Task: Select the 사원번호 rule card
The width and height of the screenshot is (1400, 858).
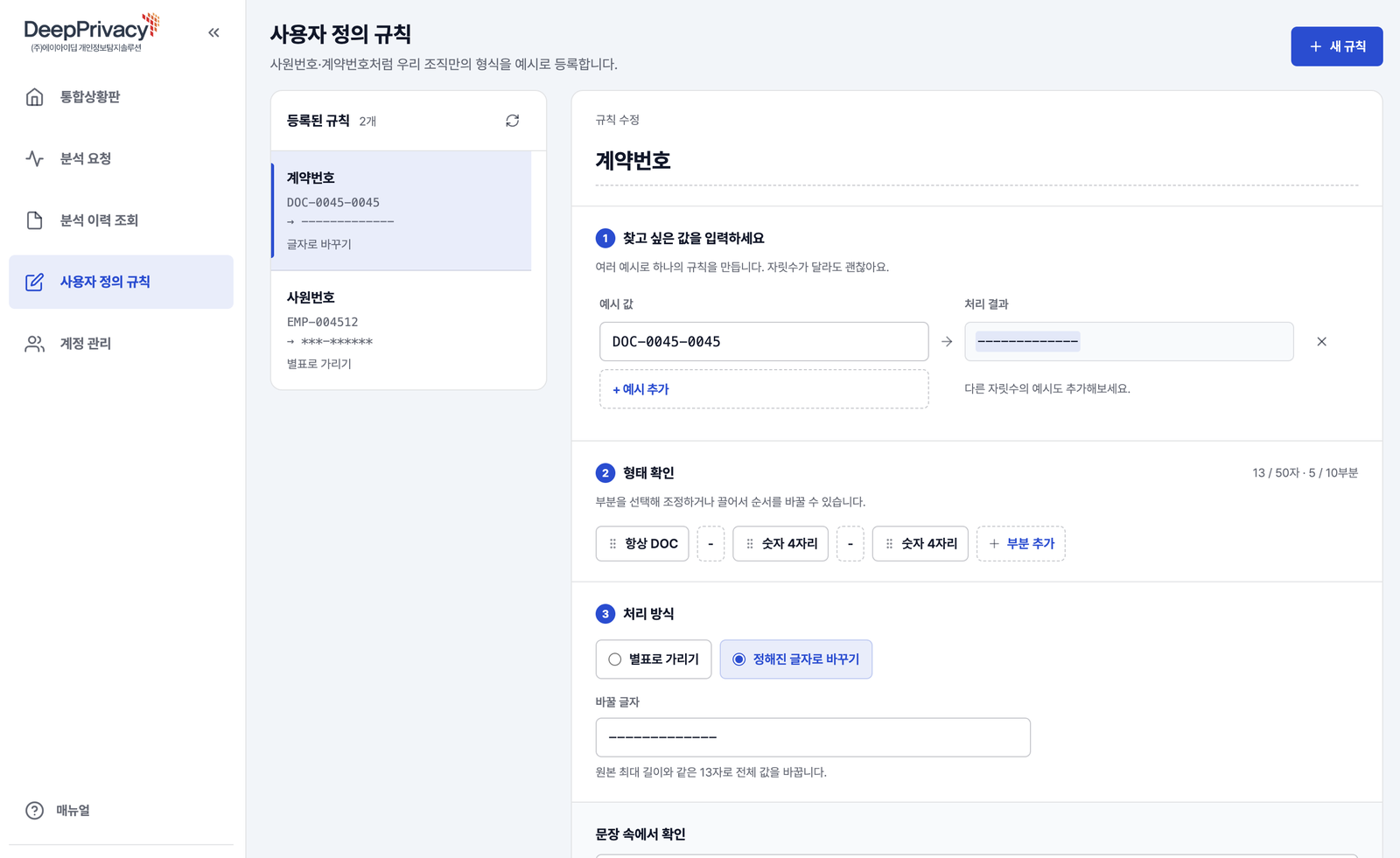Action: [402, 331]
